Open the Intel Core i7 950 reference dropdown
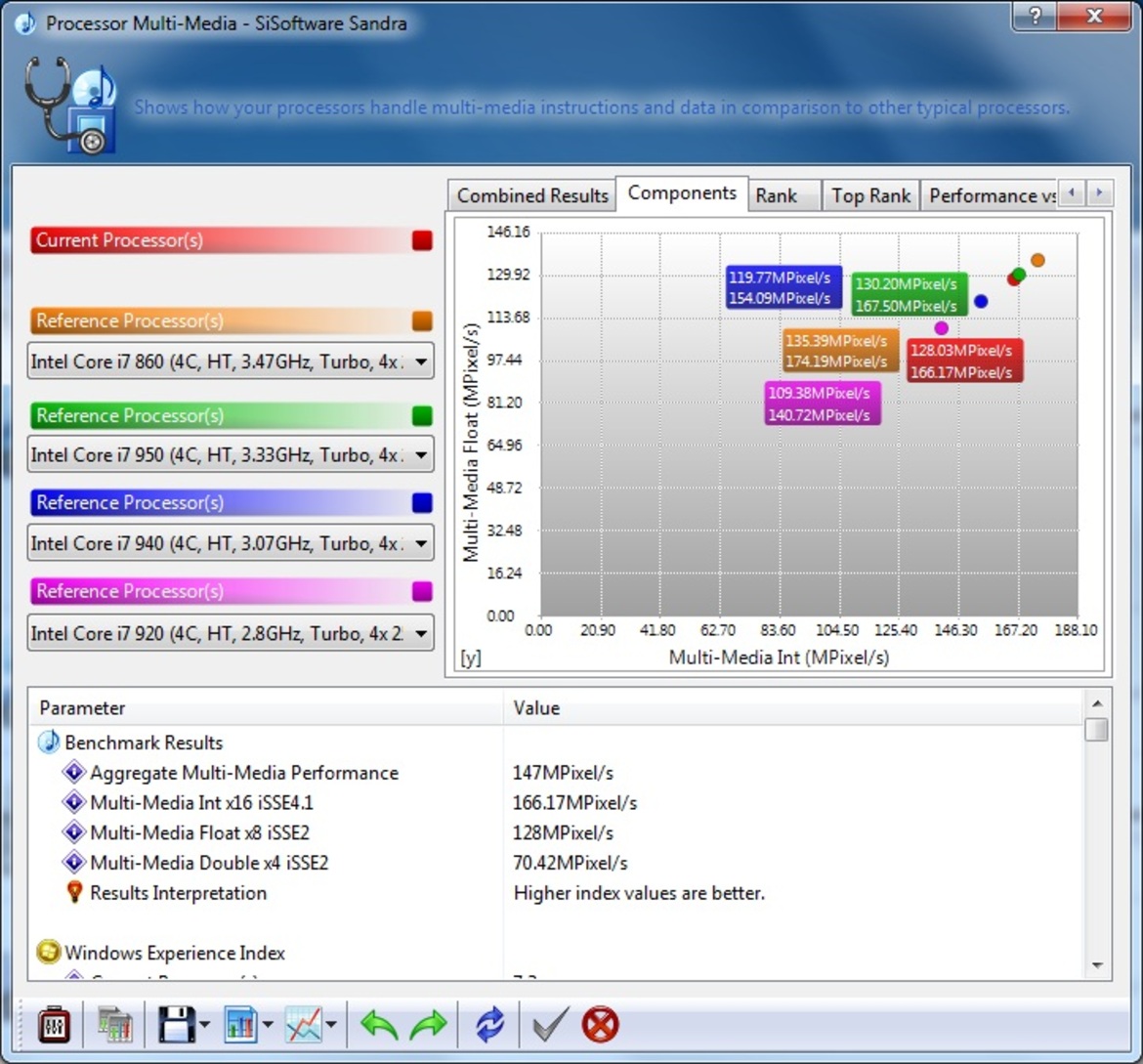This screenshot has width=1143, height=1064. [x=231, y=455]
